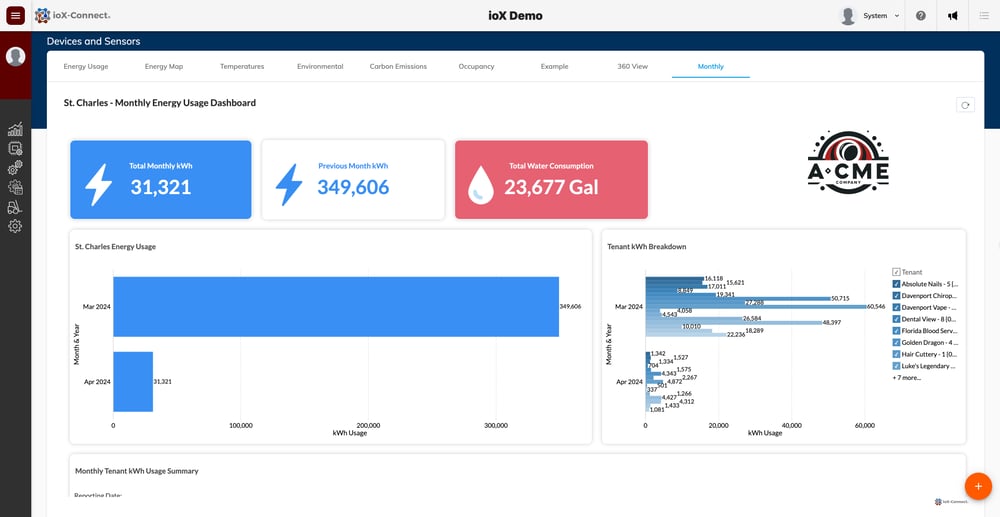Switch to the 360 View tab
The image size is (1000, 517).
pyautogui.click(x=633, y=66)
